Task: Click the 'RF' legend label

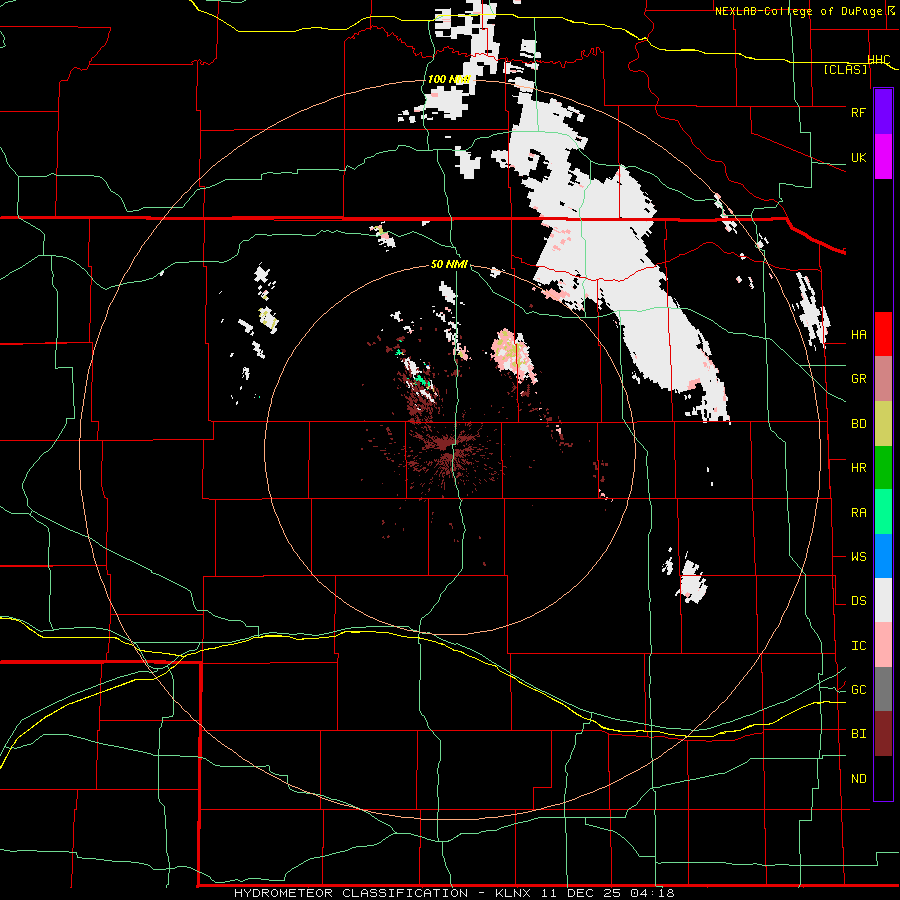Action: 858,112
